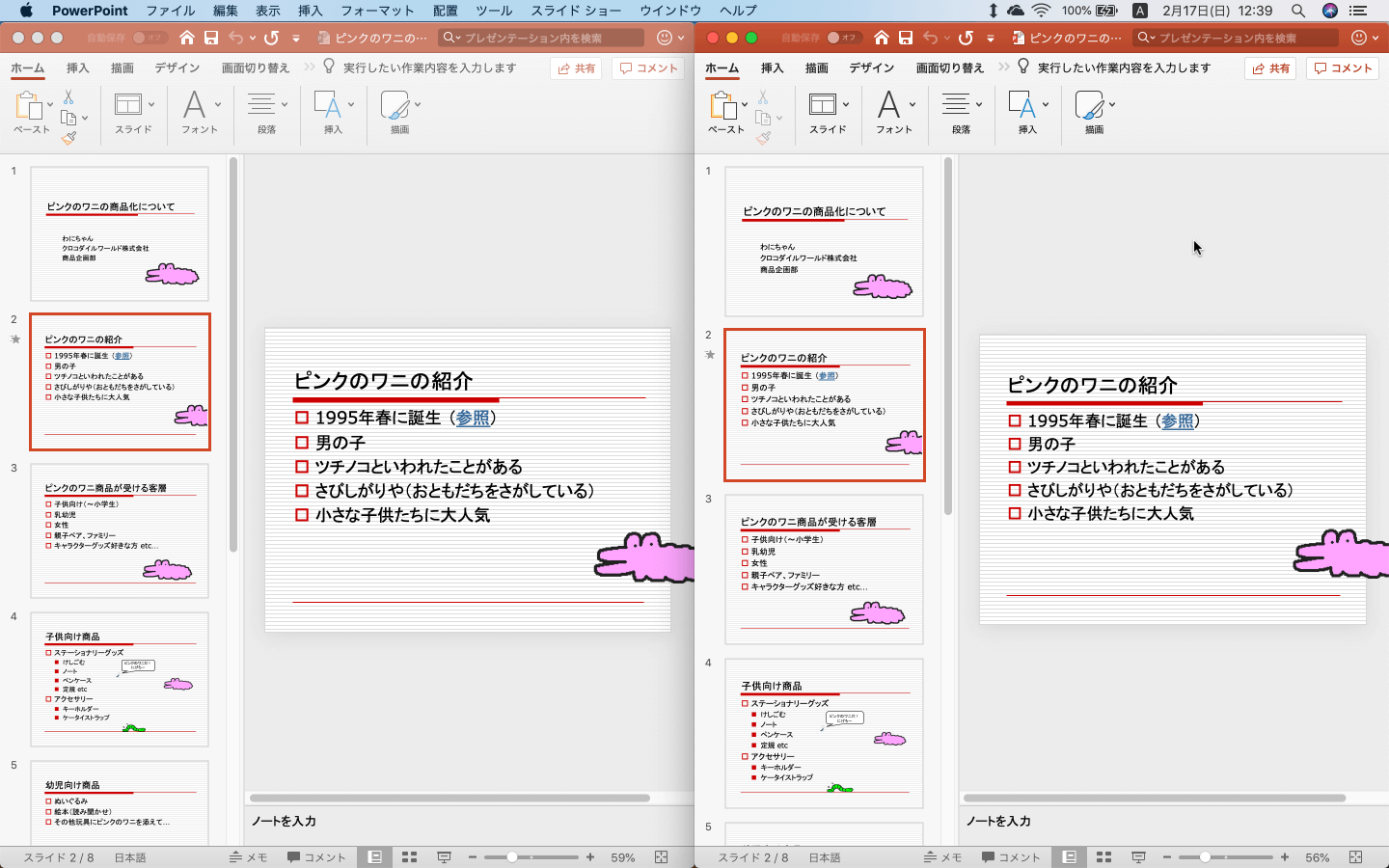Click the 参照 hyperlink on the left window's slide

473,419
